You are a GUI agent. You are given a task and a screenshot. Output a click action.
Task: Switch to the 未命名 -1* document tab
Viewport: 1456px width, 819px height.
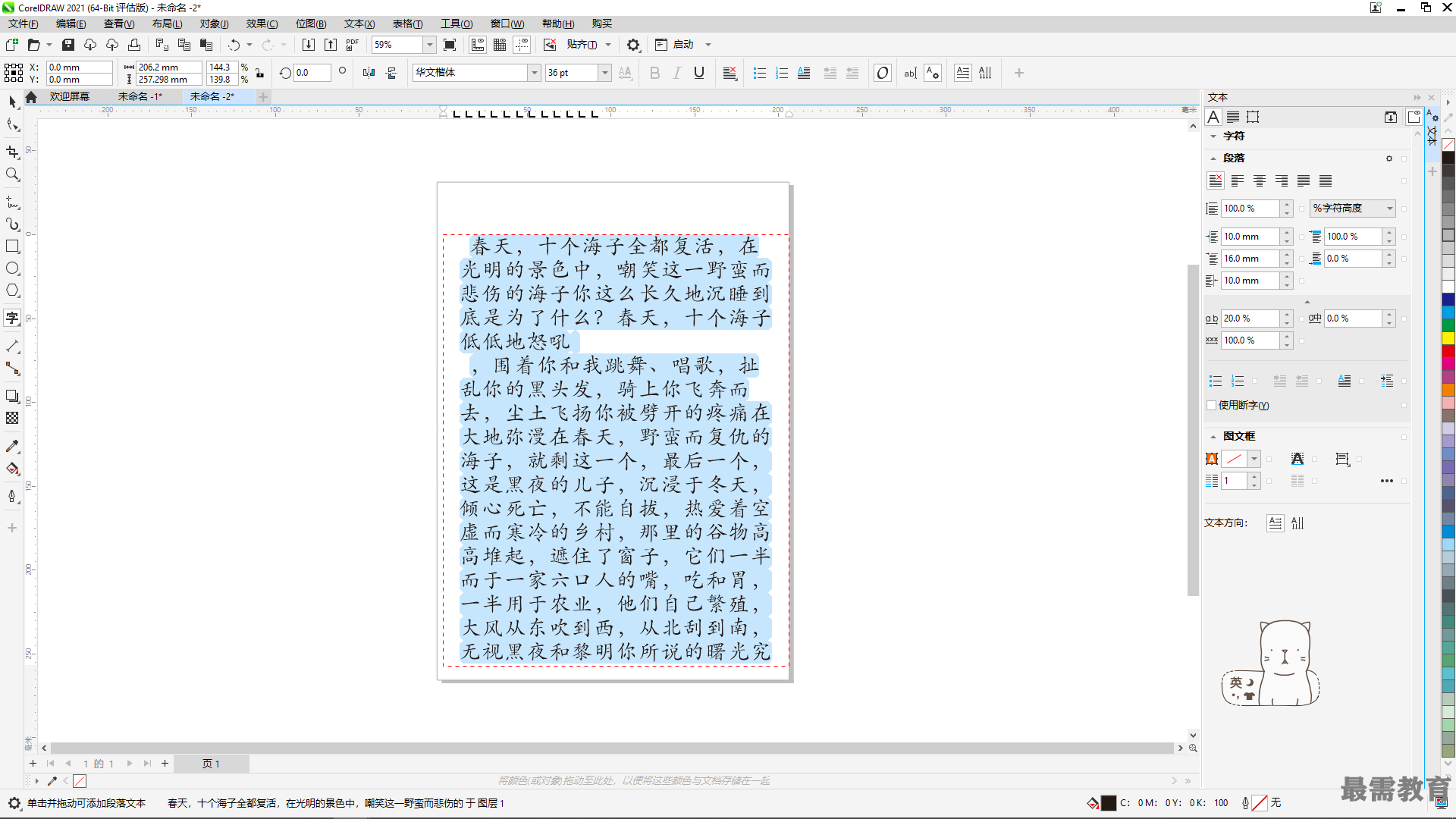[140, 96]
